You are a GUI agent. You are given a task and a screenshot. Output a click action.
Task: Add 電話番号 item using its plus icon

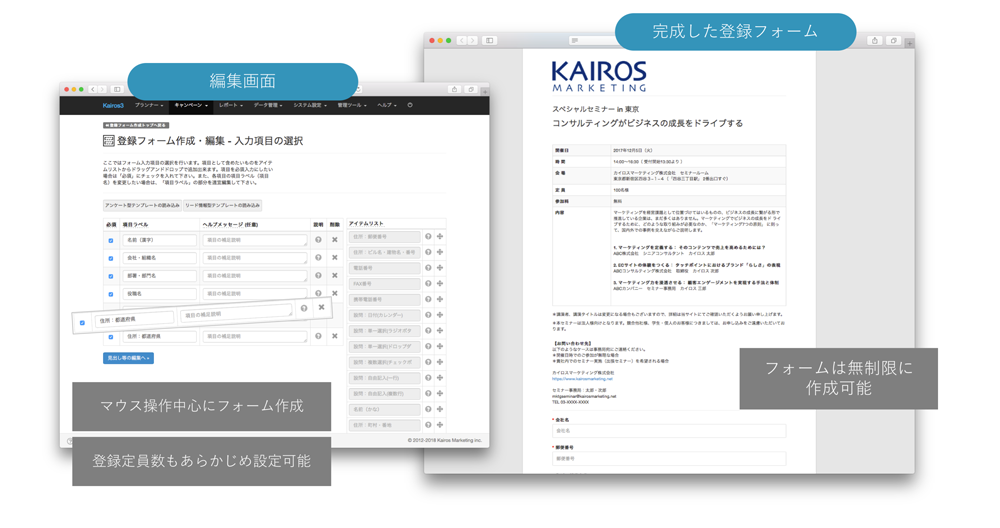tap(440, 268)
